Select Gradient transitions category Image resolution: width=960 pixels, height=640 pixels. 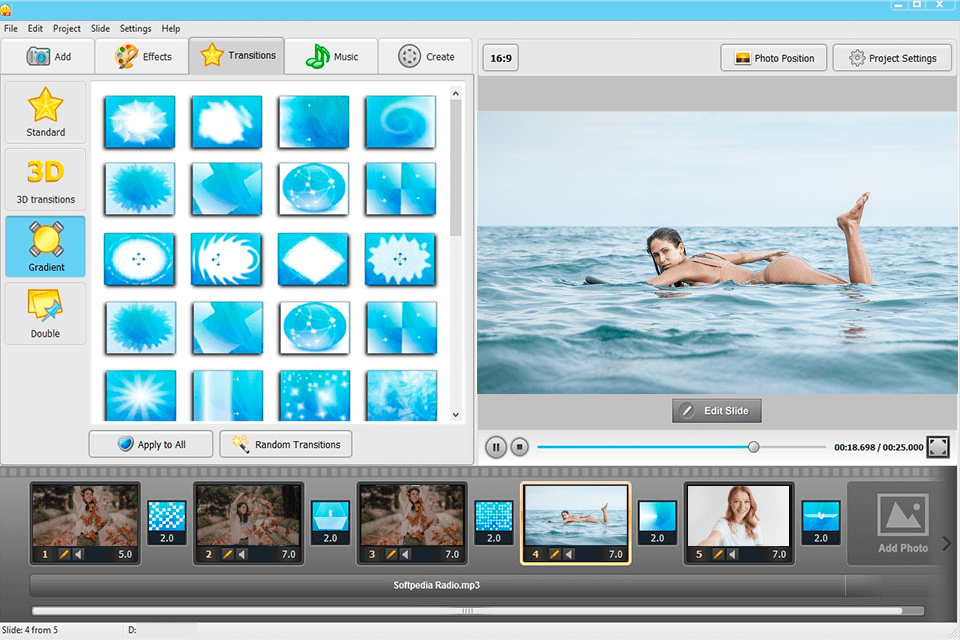pyautogui.click(x=45, y=246)
